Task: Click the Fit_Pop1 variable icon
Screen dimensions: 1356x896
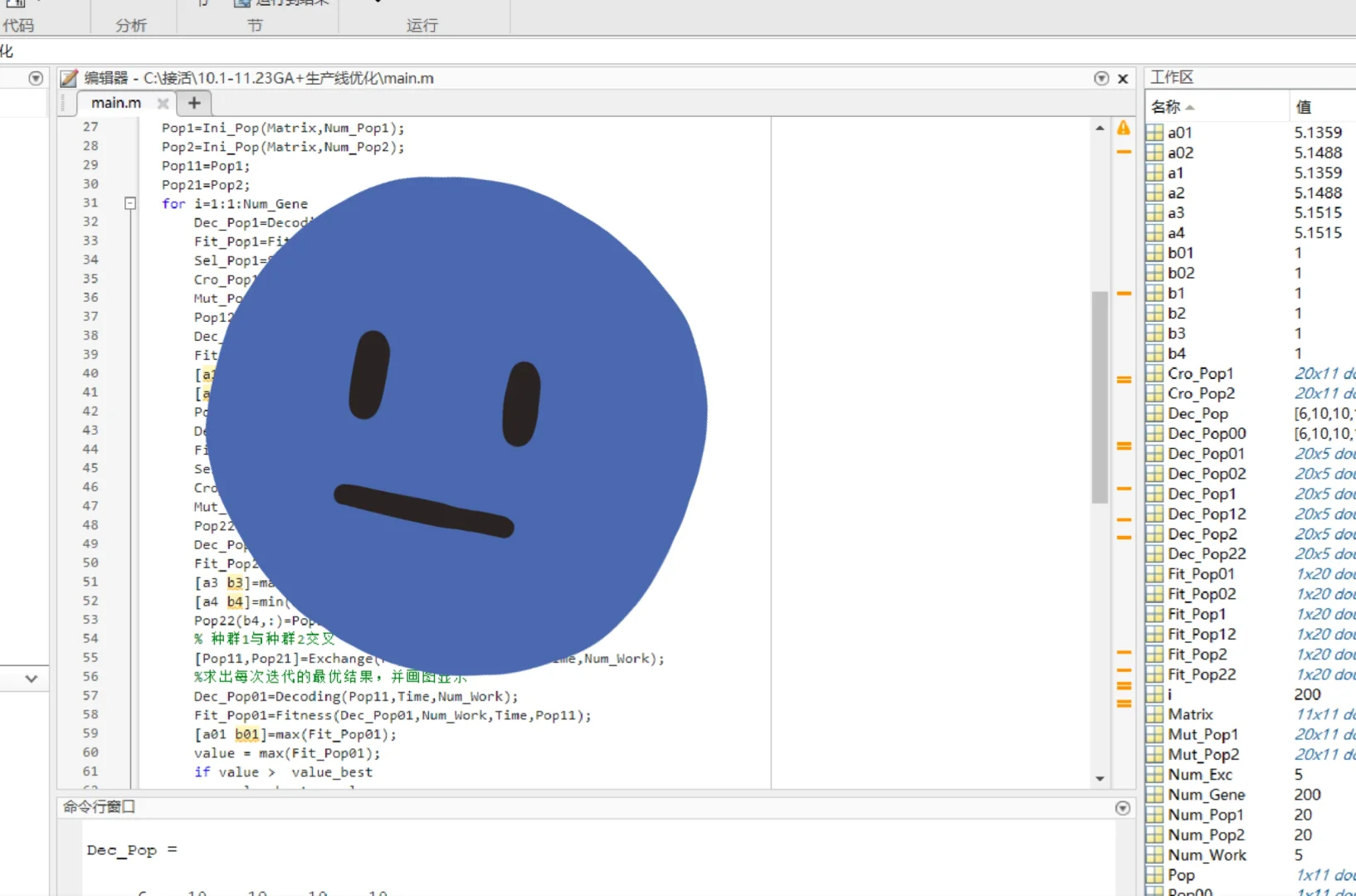Action: [1154, 614]
